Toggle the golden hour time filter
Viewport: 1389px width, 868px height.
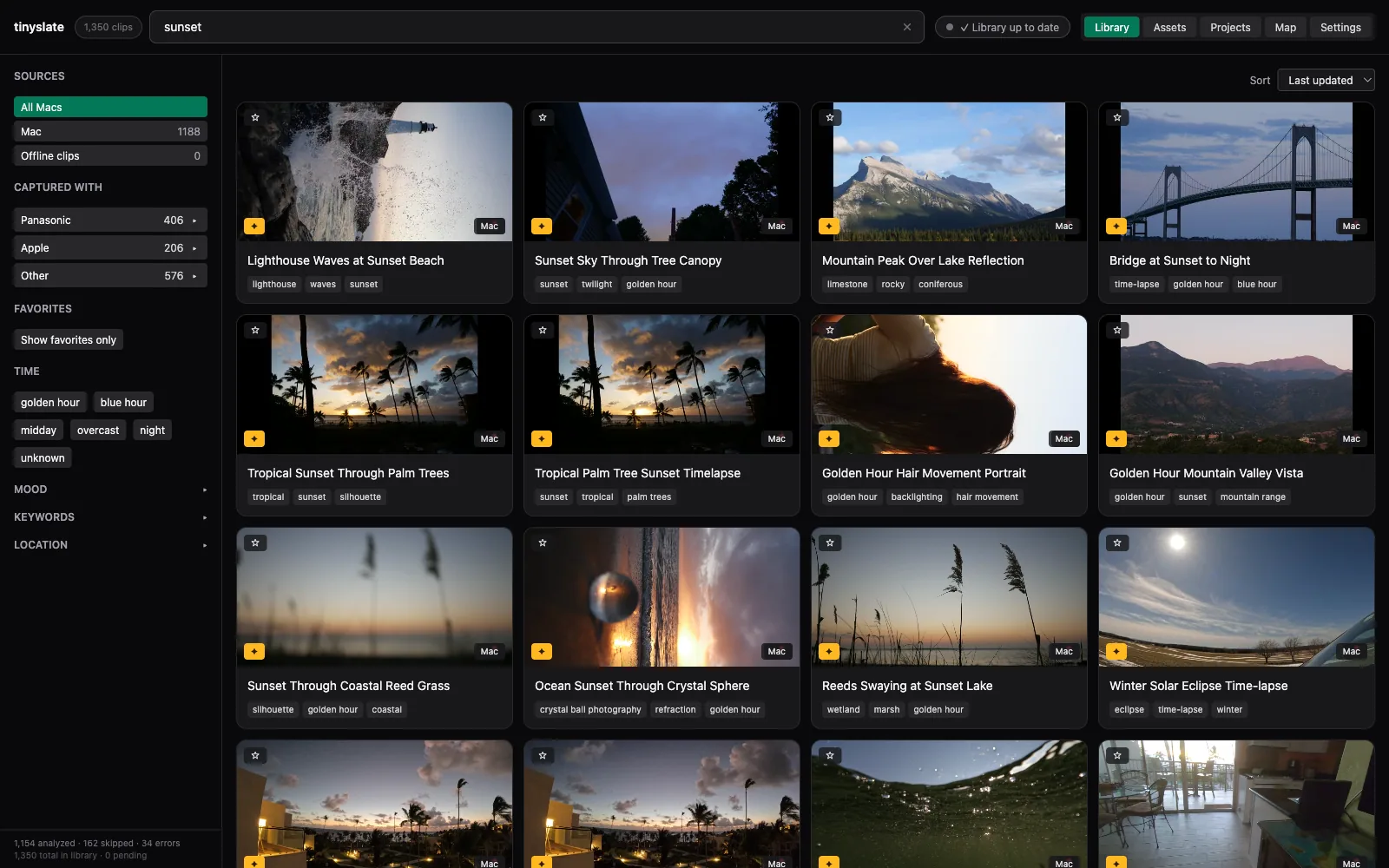point(50,403)
